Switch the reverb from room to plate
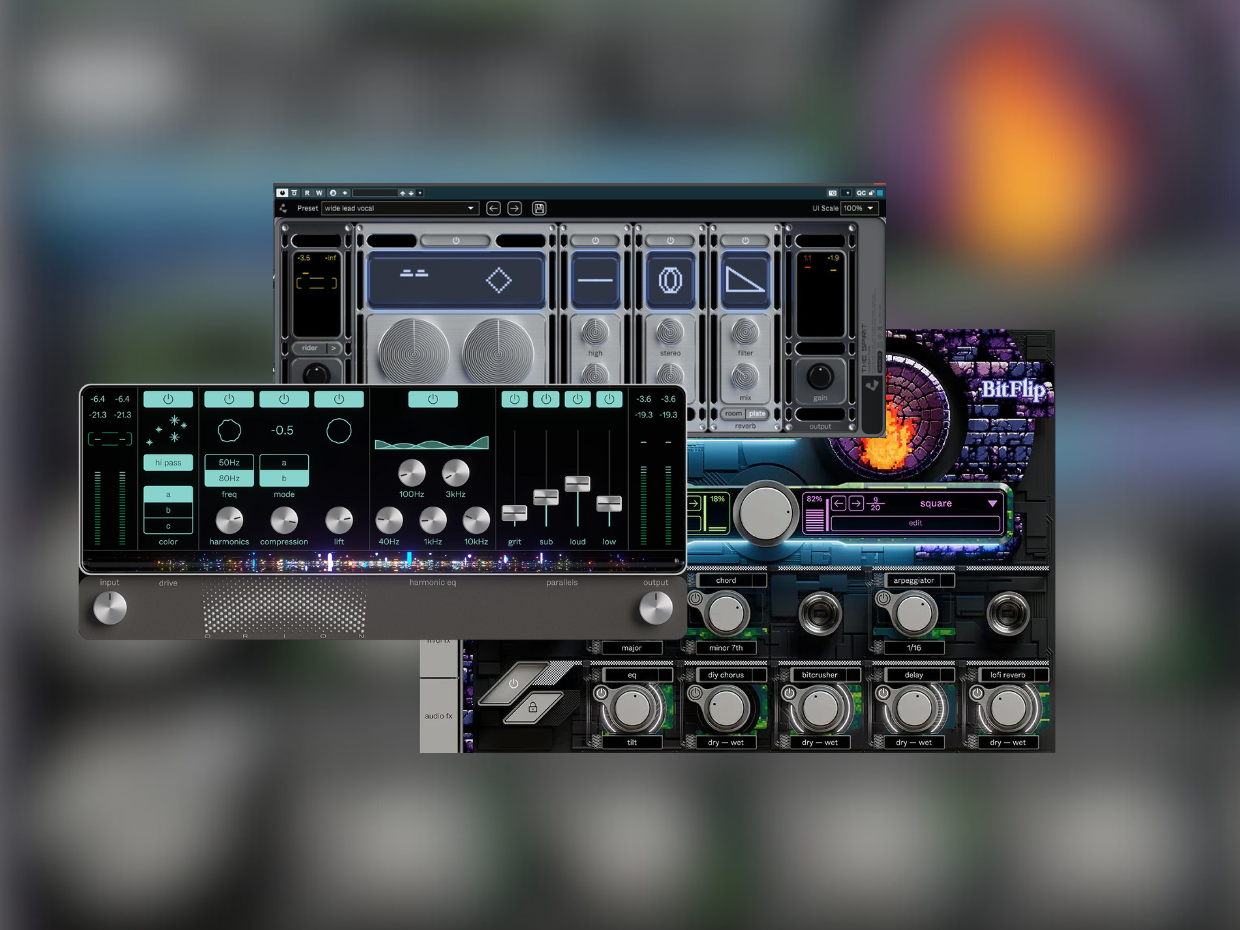This screenshot has height=930, width=1240. pyautogui.click(x=756, y=413)
